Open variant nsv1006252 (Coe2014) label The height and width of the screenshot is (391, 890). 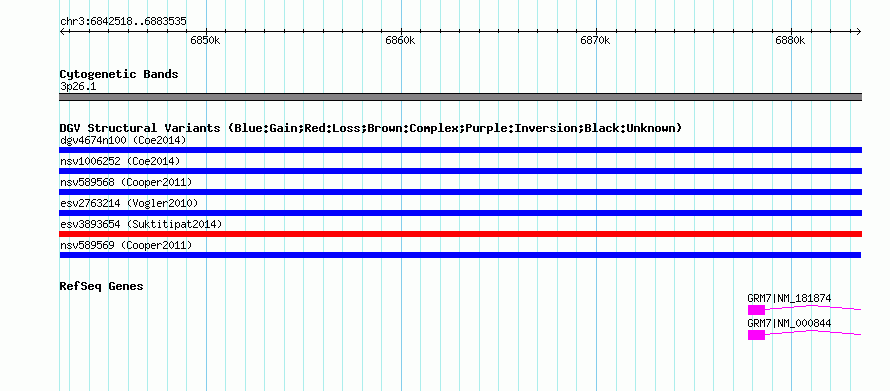(120, 161)
